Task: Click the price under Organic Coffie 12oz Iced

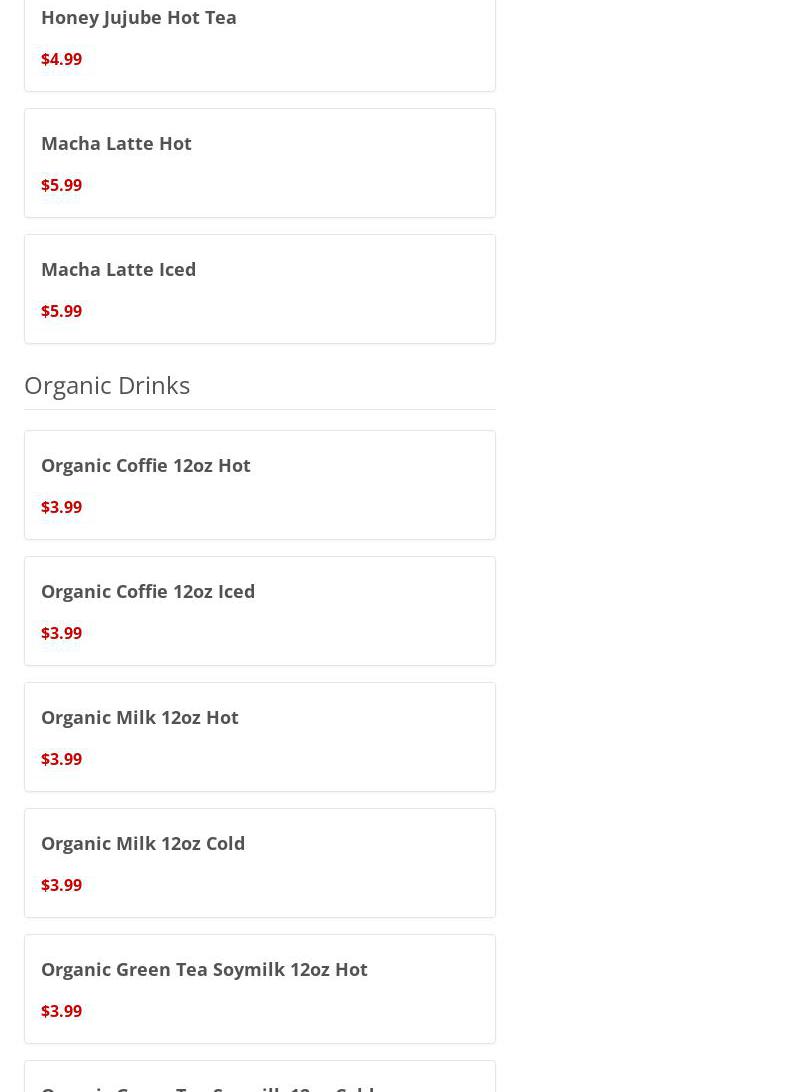Action: pyautogui.click(x=61, y=633)
